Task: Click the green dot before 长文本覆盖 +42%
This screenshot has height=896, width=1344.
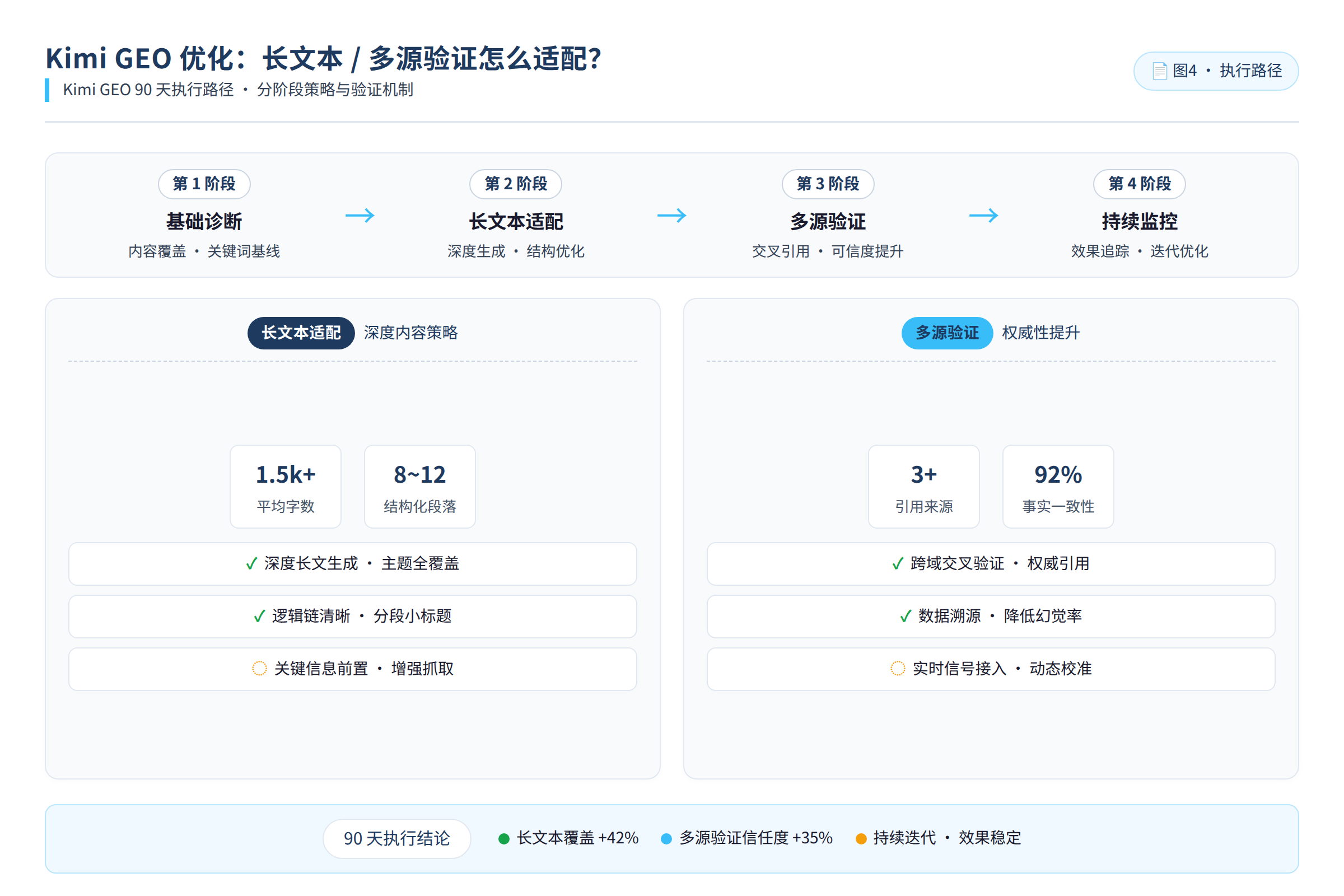Action: tap(504, 839)
